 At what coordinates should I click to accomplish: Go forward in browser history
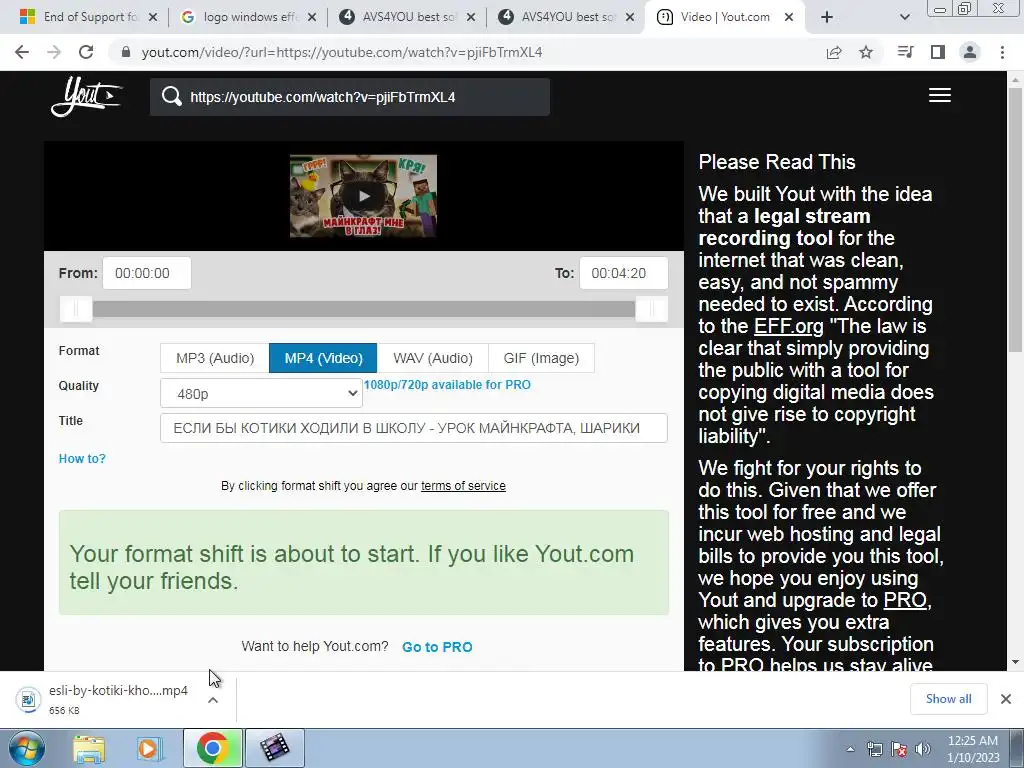(x=54, y=52)
